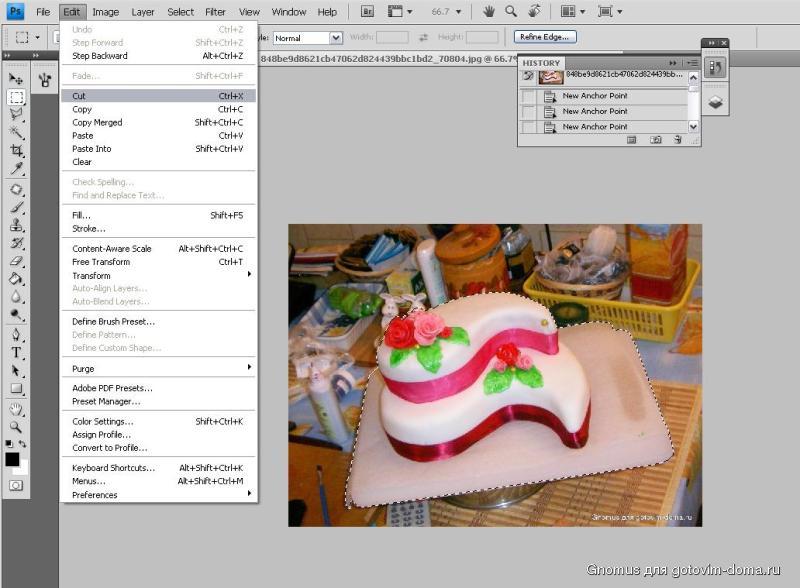Viewport: 800px width, 588px height.
Task: Expand the Transform submenu
Action: (x=158, y=276)
